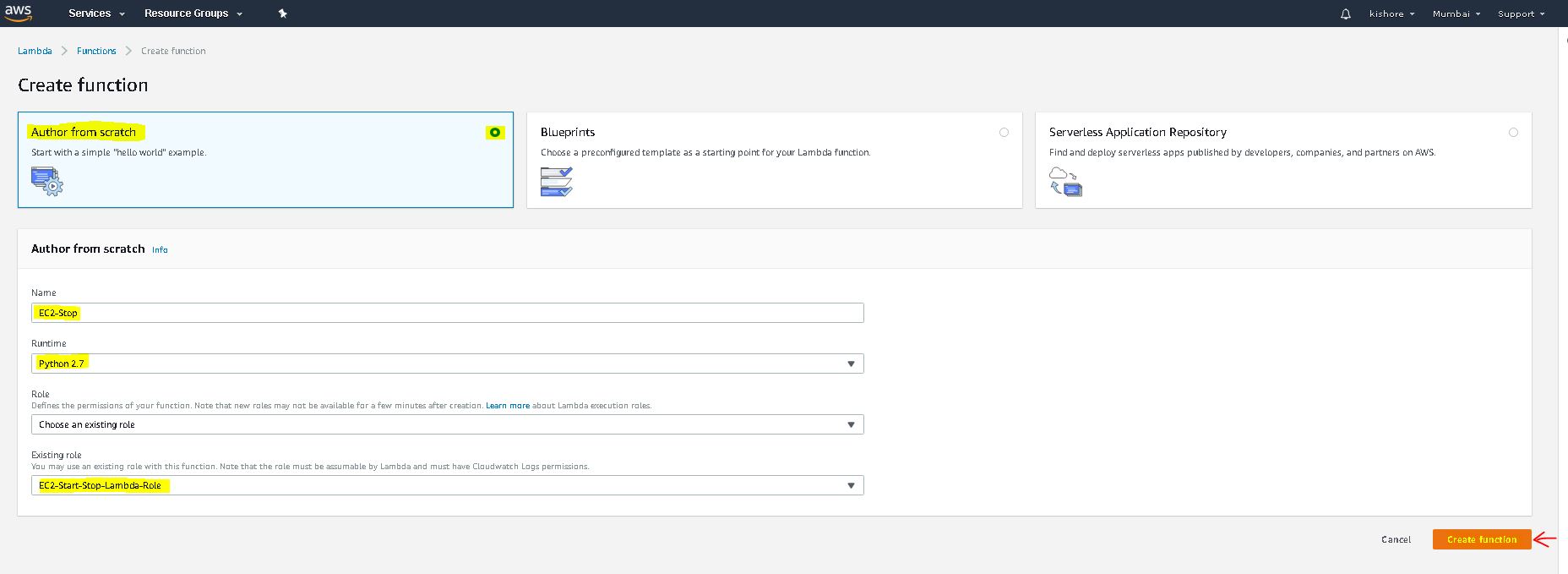Open the Resource Groups menu

pyautogui.click(x=193, y=14)
